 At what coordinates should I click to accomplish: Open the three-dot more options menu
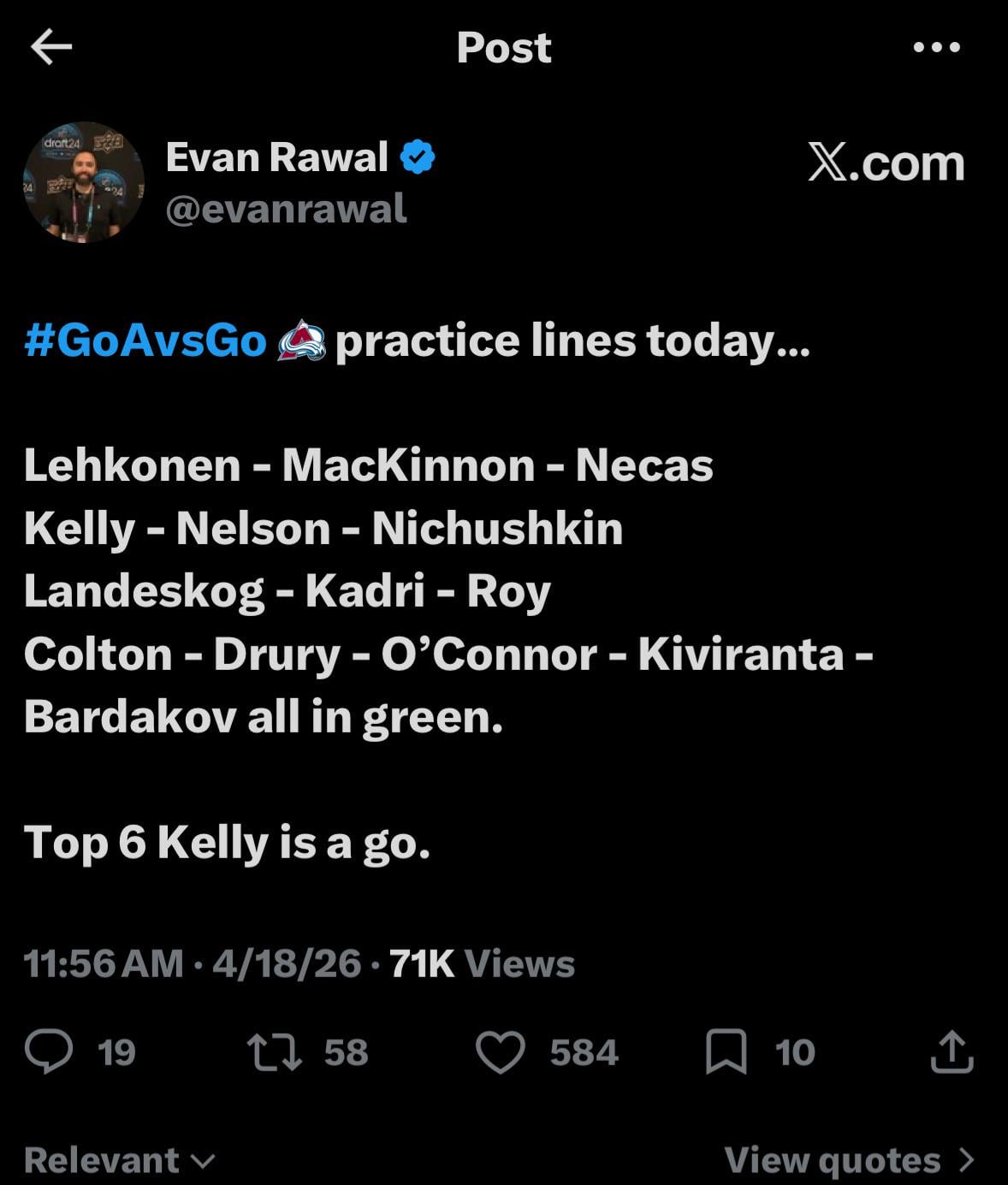point(936,47)
